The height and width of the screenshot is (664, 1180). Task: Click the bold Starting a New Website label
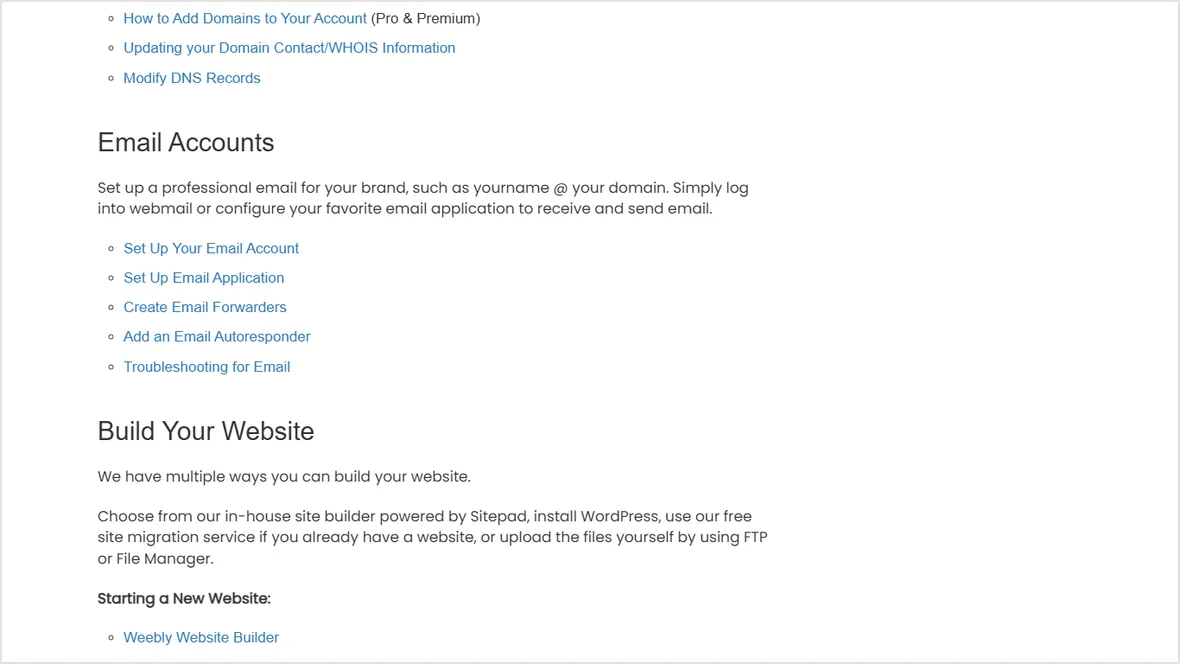(184, 599)
